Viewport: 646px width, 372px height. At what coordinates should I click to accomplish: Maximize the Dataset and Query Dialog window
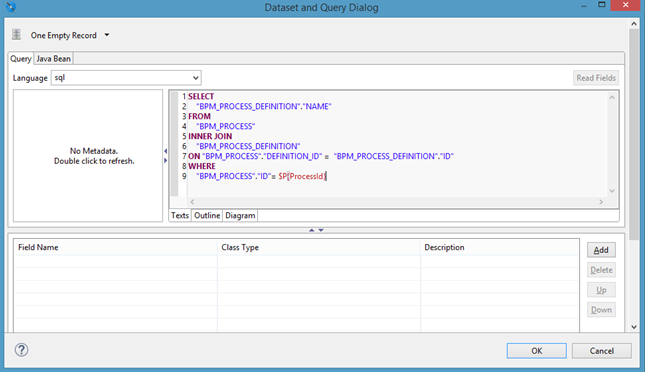[602, 5]
